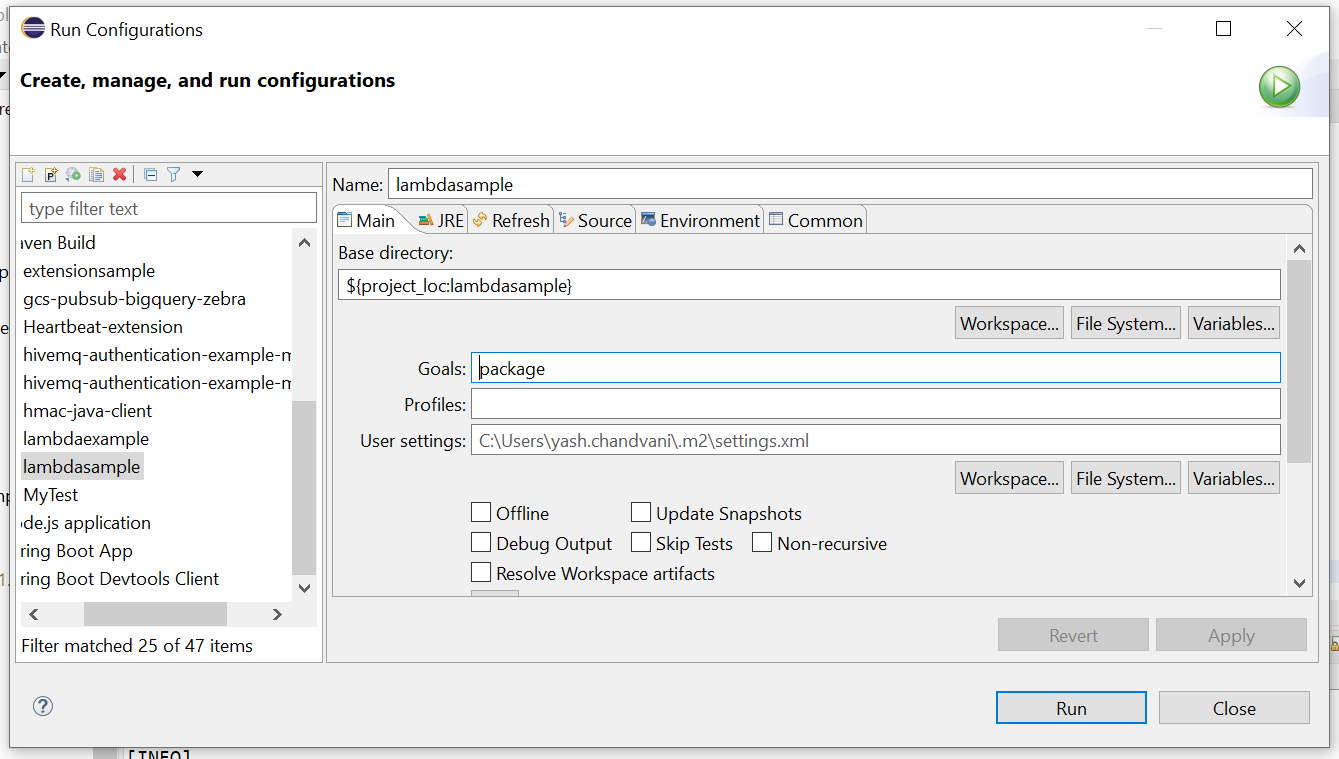The image size is (1339, 759).
Task: Click the Revert button
Action: 1073,635
